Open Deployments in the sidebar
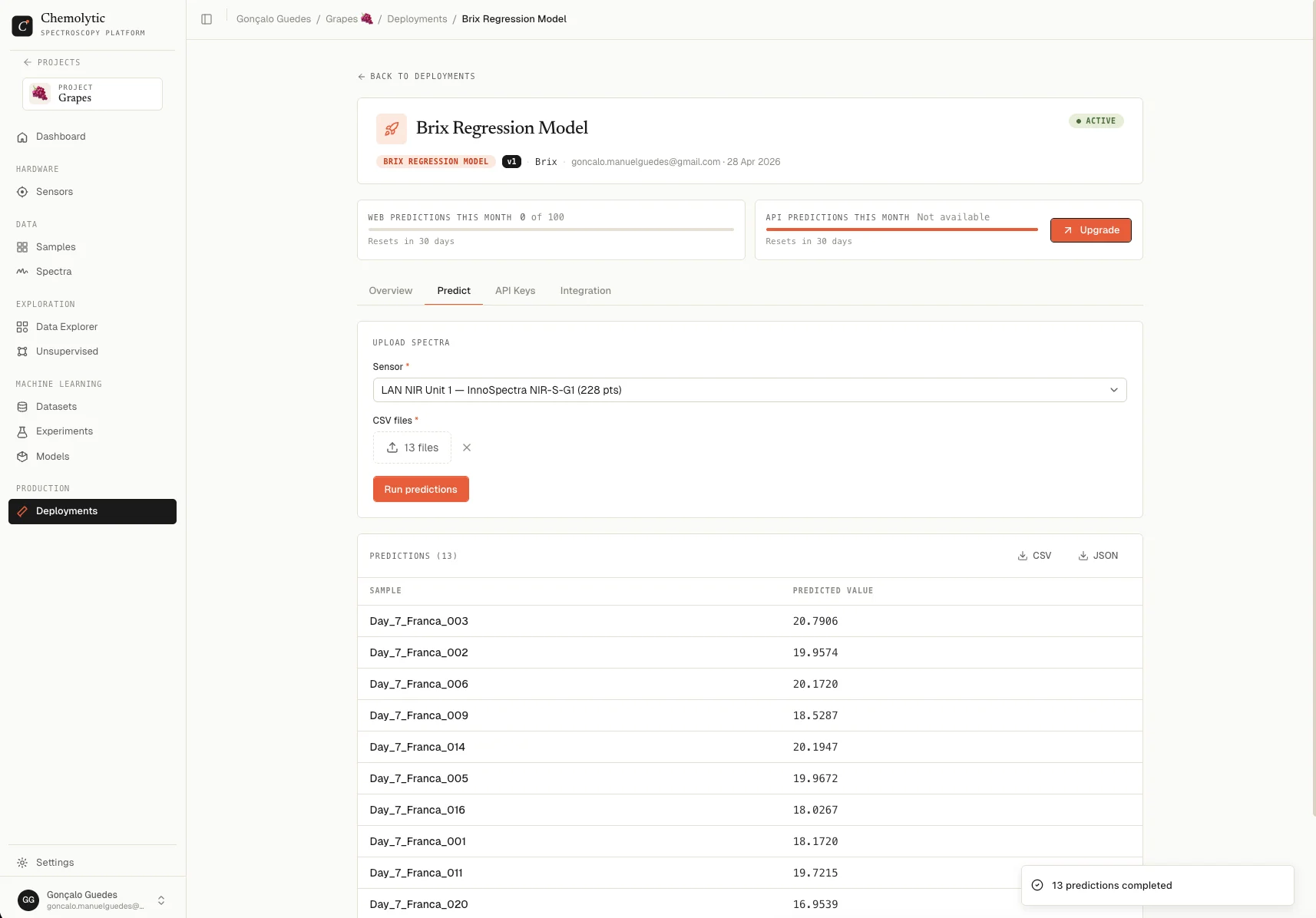This screenshot has height=918, width=1316. 92,511
